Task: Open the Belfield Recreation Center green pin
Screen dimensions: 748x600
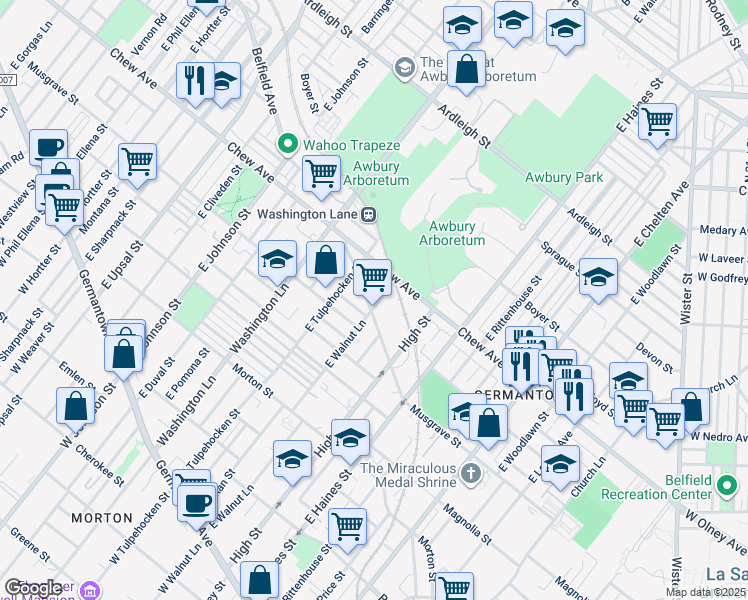Action: (727, 486)
